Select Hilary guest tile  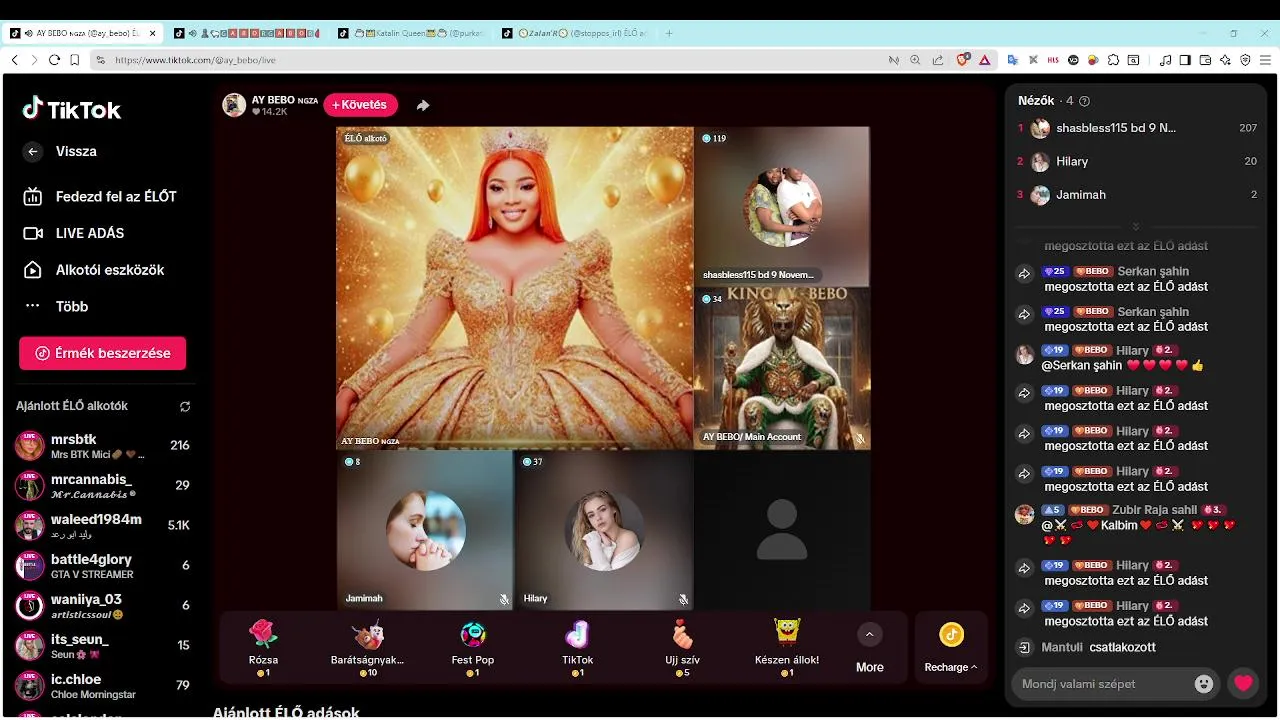603,530
